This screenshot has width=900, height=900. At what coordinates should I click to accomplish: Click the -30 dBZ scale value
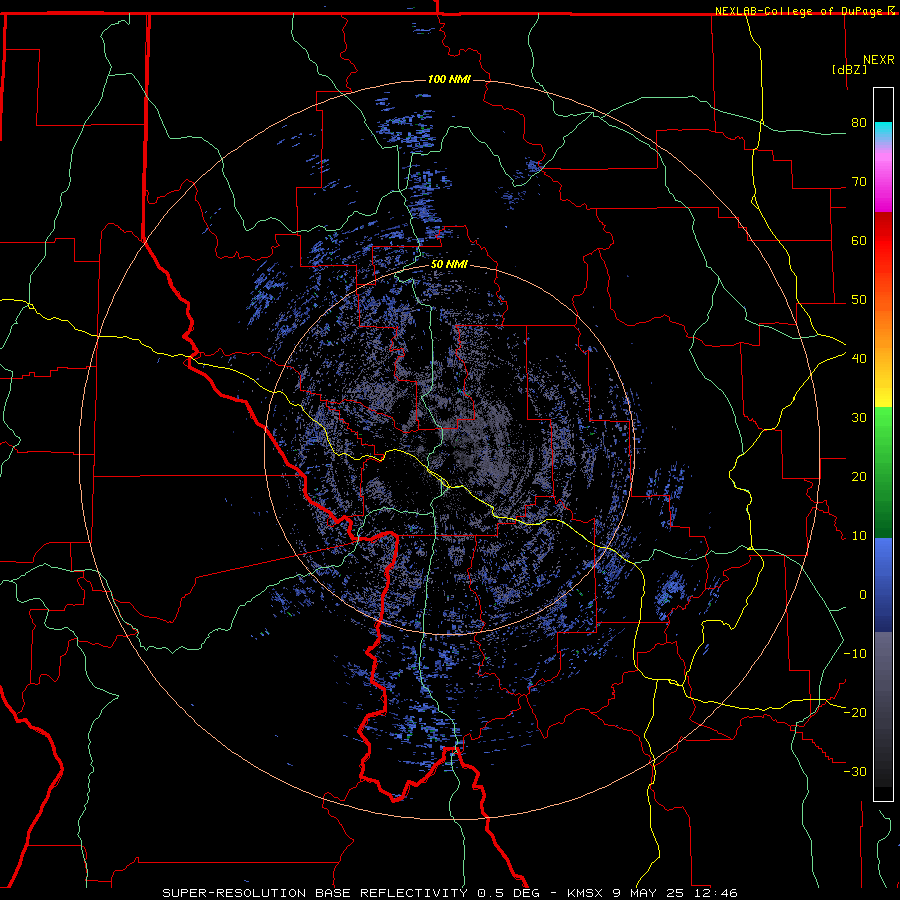click(x=855, y=771)
